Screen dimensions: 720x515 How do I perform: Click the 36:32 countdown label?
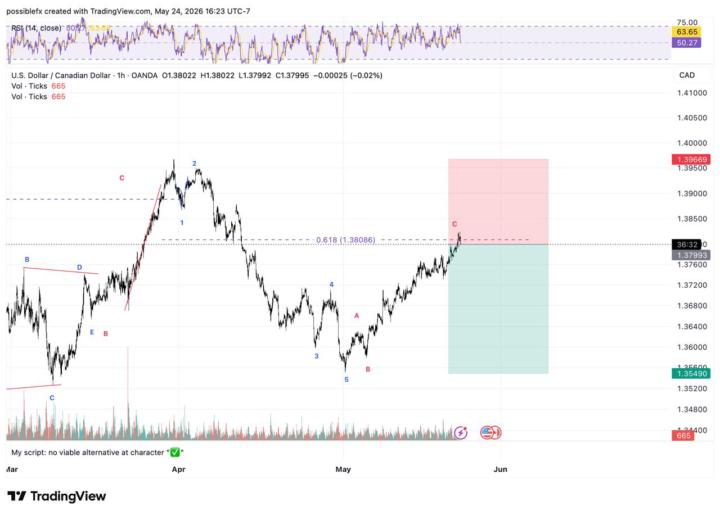(686, 245)
